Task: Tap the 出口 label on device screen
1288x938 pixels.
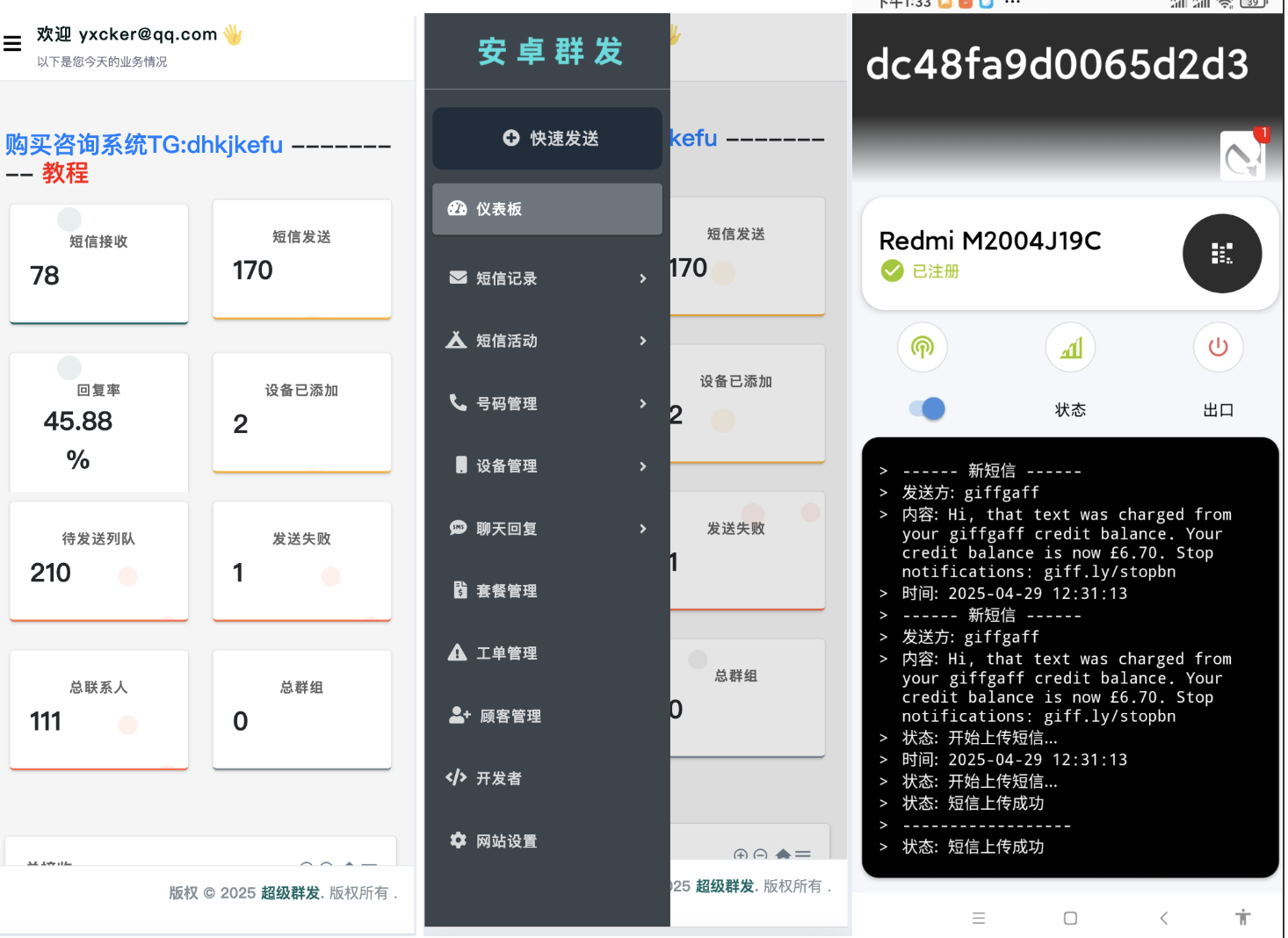Action: (1218, 410)
